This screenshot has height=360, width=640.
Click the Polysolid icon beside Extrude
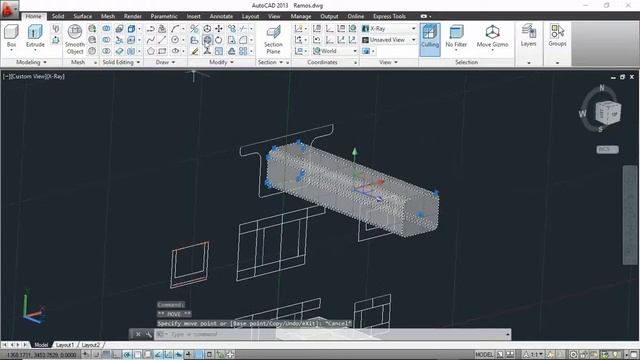[x=56, y=29]
